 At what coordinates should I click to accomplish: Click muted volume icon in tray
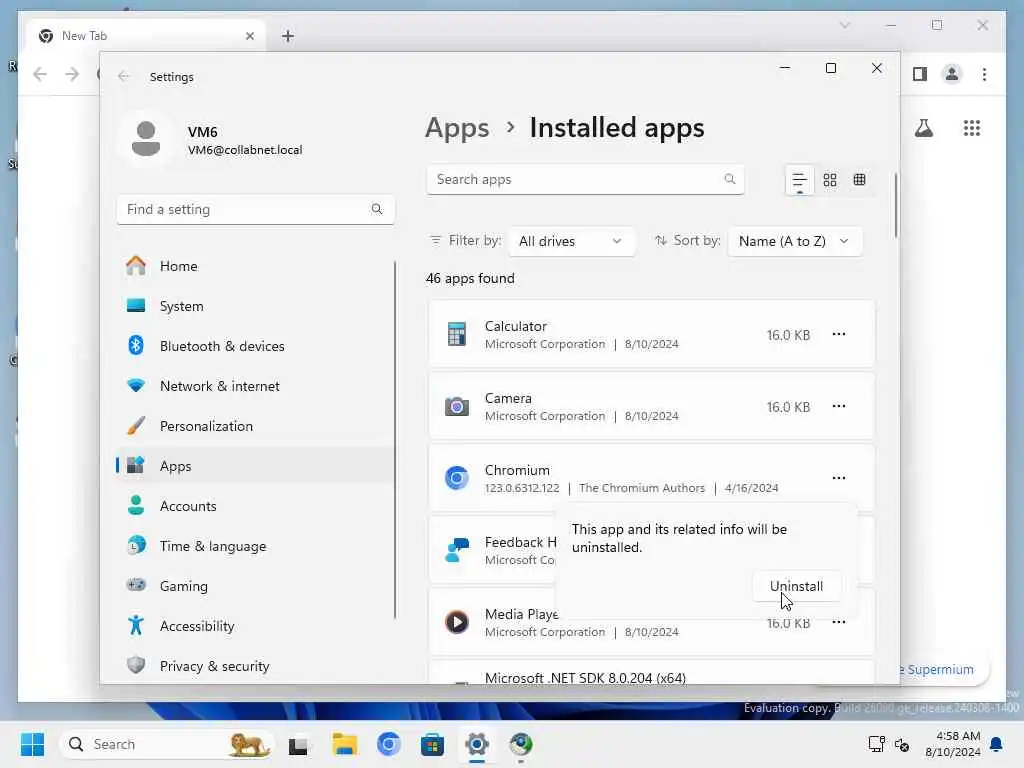tap(902, 744)
